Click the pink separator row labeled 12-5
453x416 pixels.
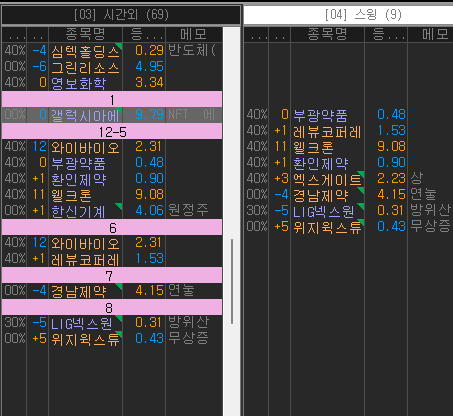[x=112, y=131]
